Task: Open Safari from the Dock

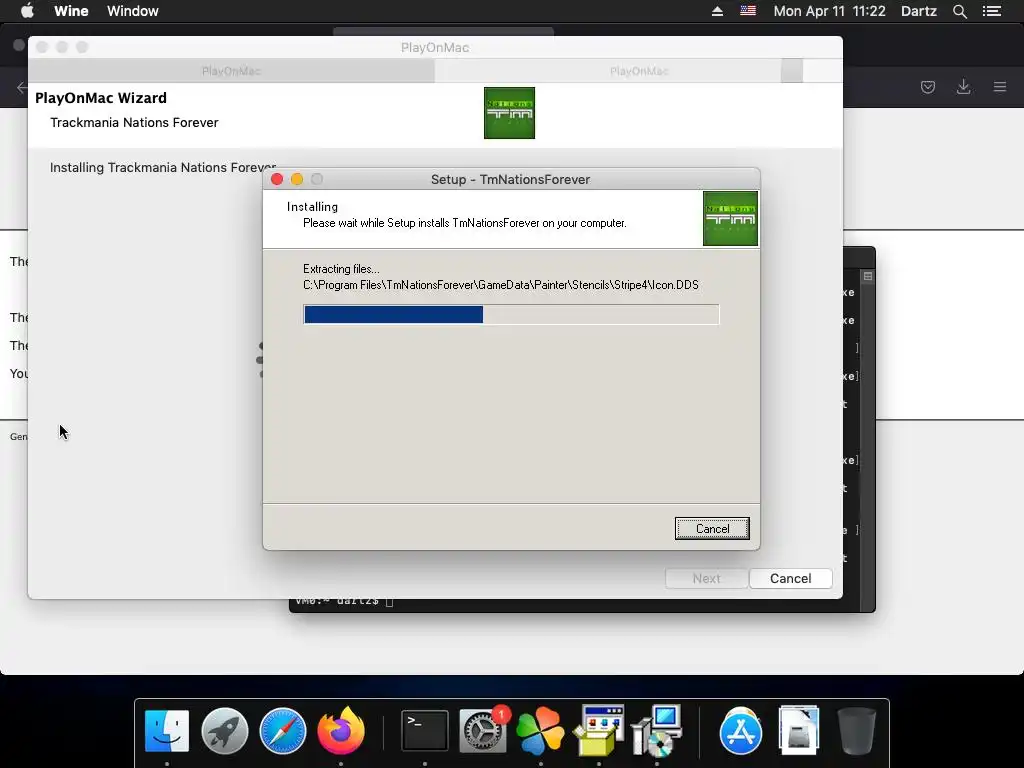Action: (283, 730)
